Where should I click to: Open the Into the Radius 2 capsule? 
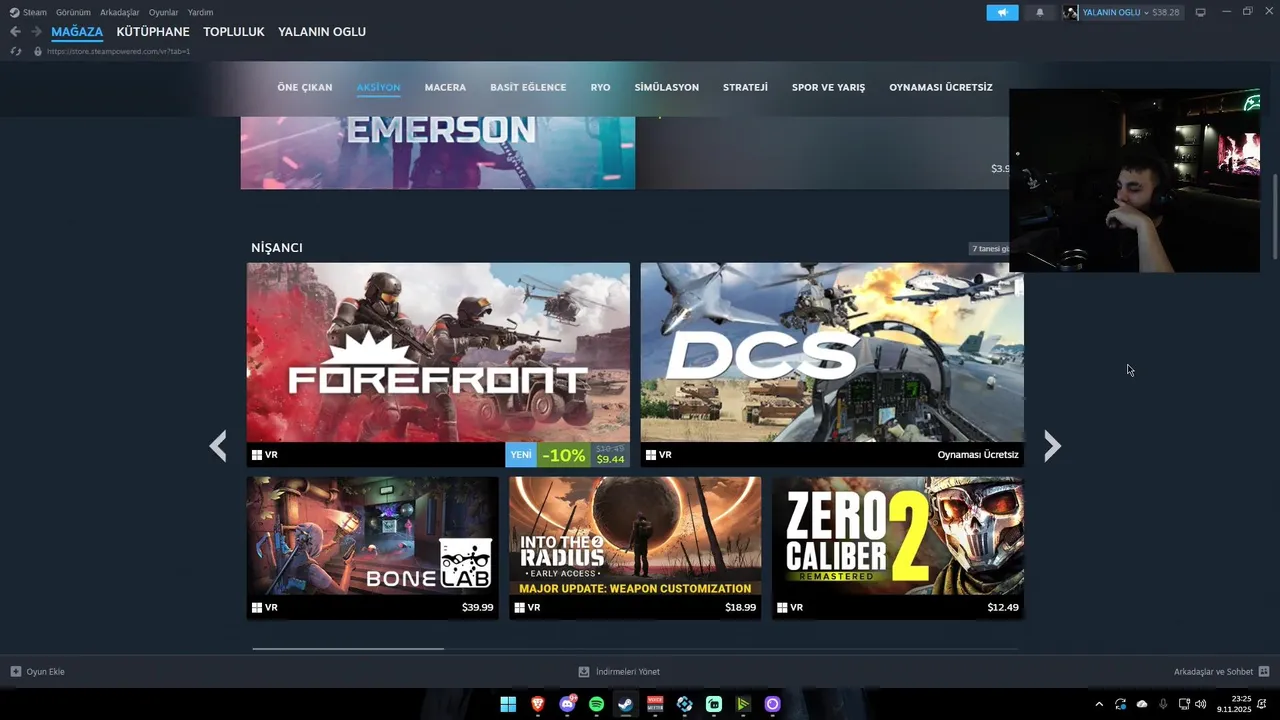coord(635,547)
